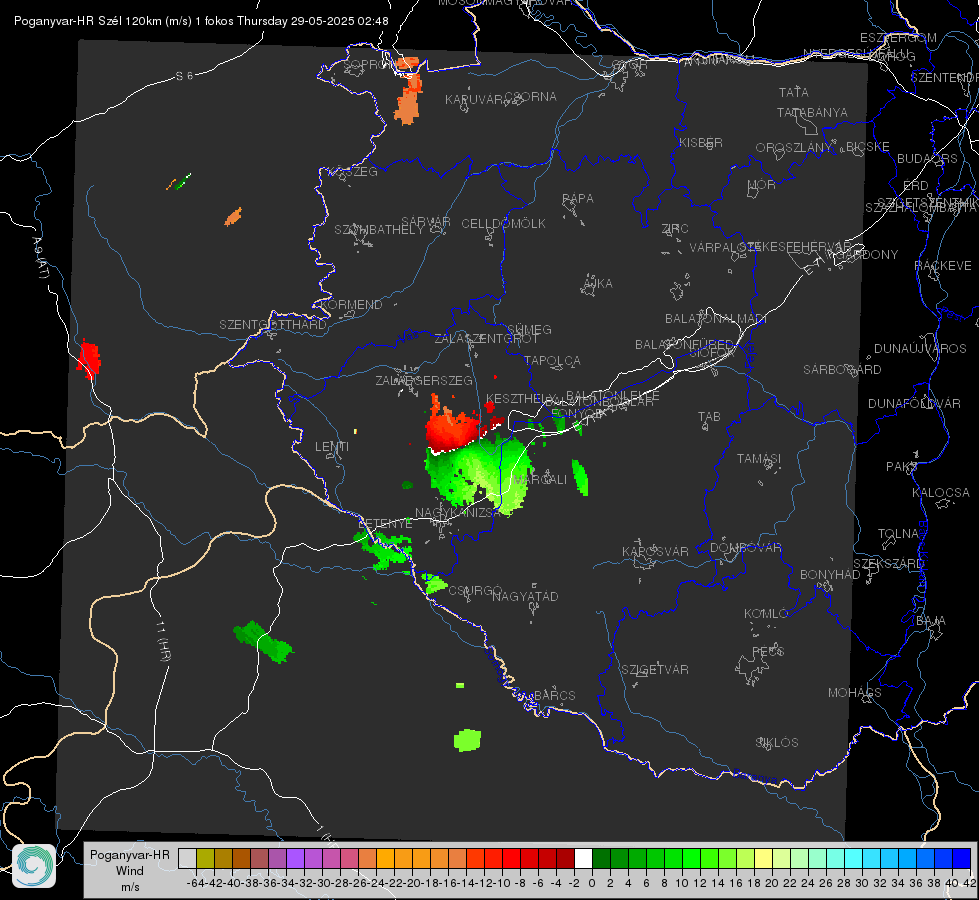Image resolution: width=979 pixels, height=900 pixels.
Task: Click the SZIGETVÁR town label
Action: pos(655,669)
